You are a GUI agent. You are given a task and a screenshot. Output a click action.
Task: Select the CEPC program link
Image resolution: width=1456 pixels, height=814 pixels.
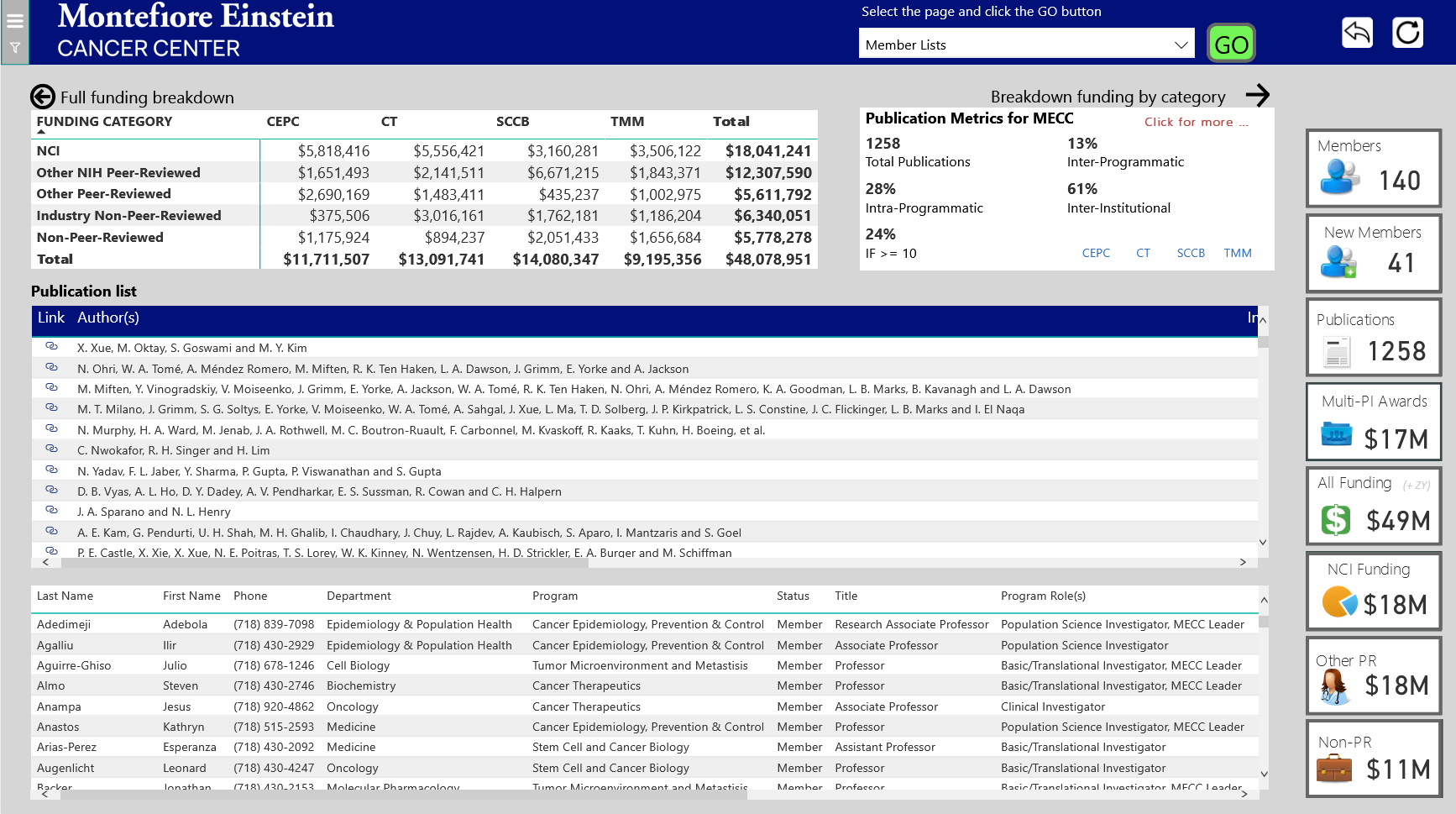tap(1096, 253)
